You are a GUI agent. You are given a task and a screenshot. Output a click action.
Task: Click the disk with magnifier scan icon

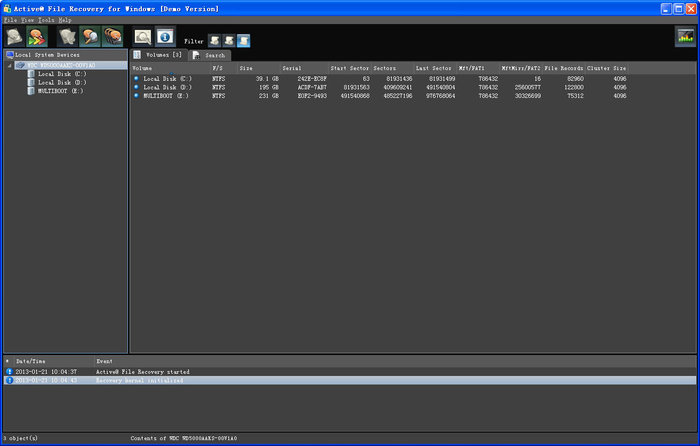90,37
